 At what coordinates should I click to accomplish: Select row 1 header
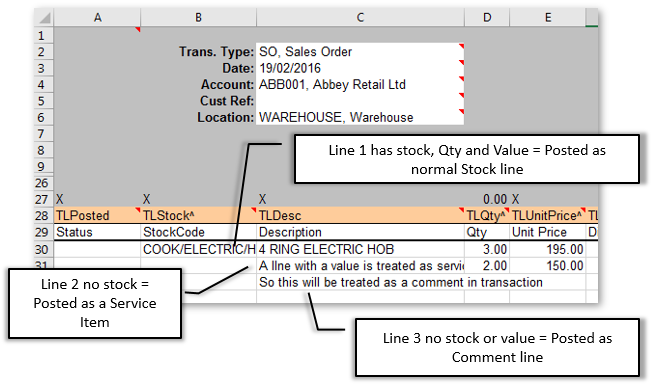tap(44, 35)
